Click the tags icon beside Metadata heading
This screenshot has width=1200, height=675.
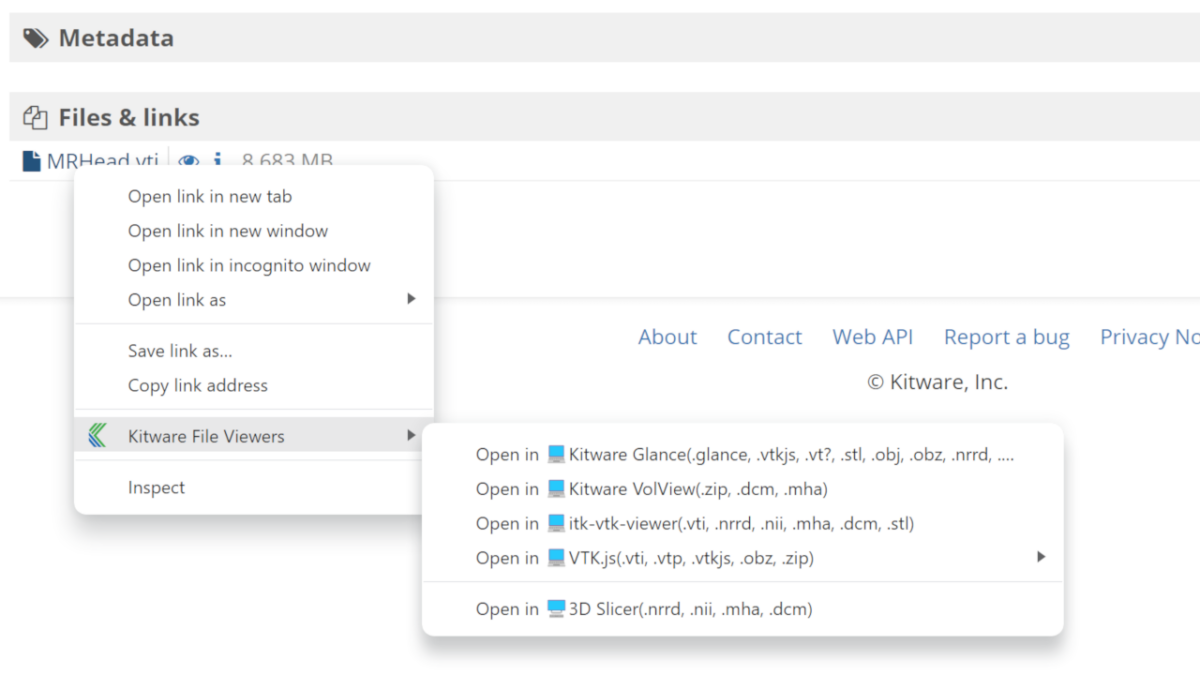click(36, 38)
